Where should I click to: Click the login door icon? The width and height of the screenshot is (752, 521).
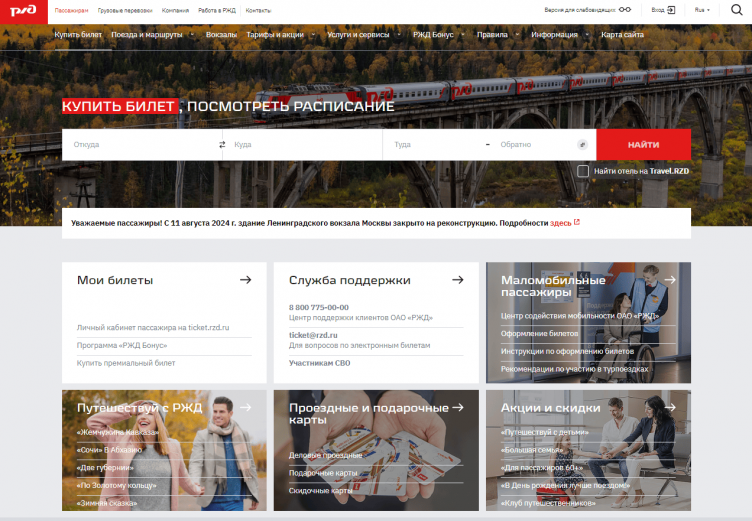click(671, 10)
